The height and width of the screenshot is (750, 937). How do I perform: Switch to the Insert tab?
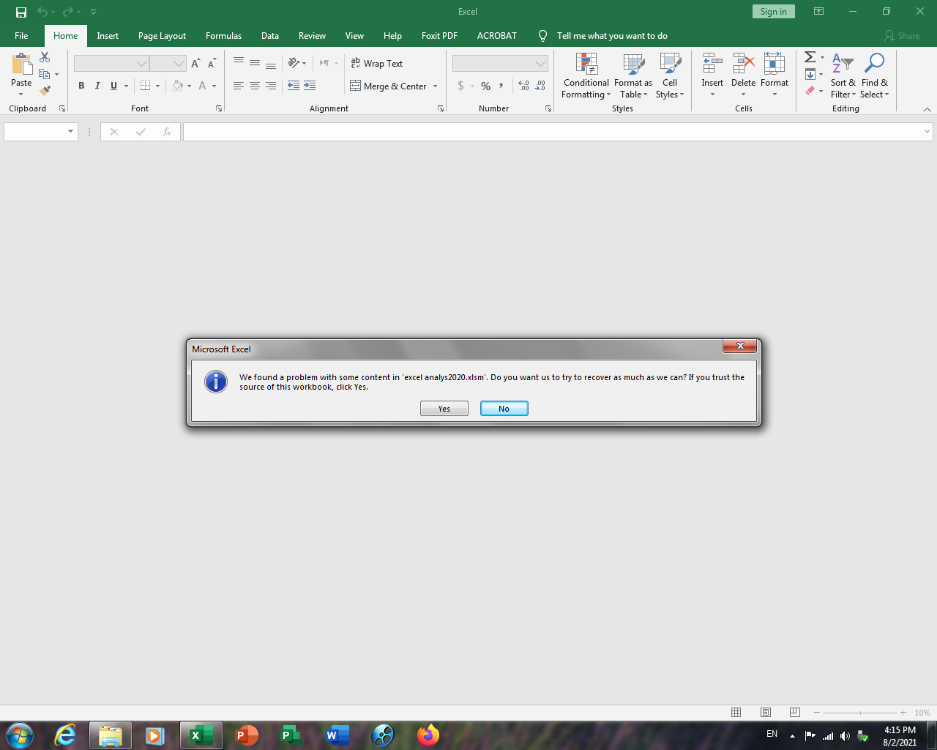point(108,36)
